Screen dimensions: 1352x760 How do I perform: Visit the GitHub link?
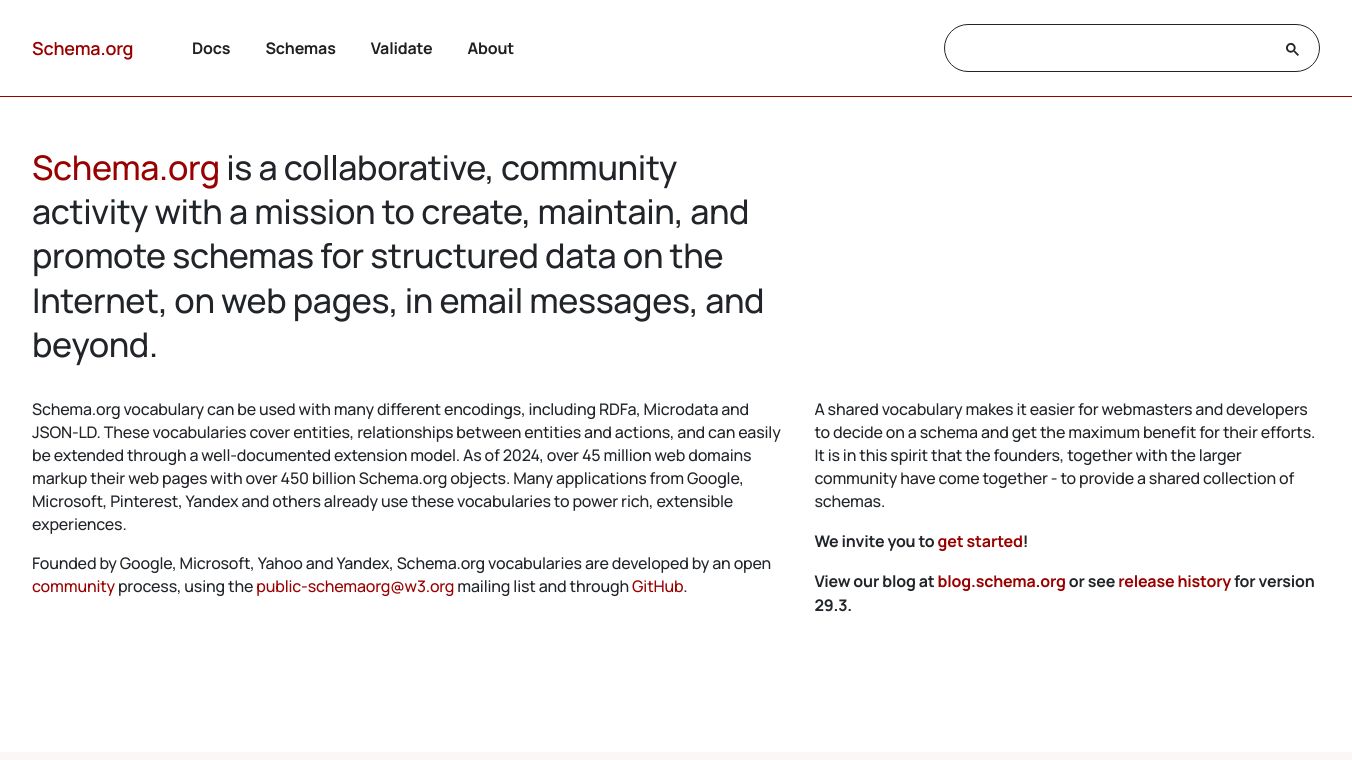[x=658, y=587]
